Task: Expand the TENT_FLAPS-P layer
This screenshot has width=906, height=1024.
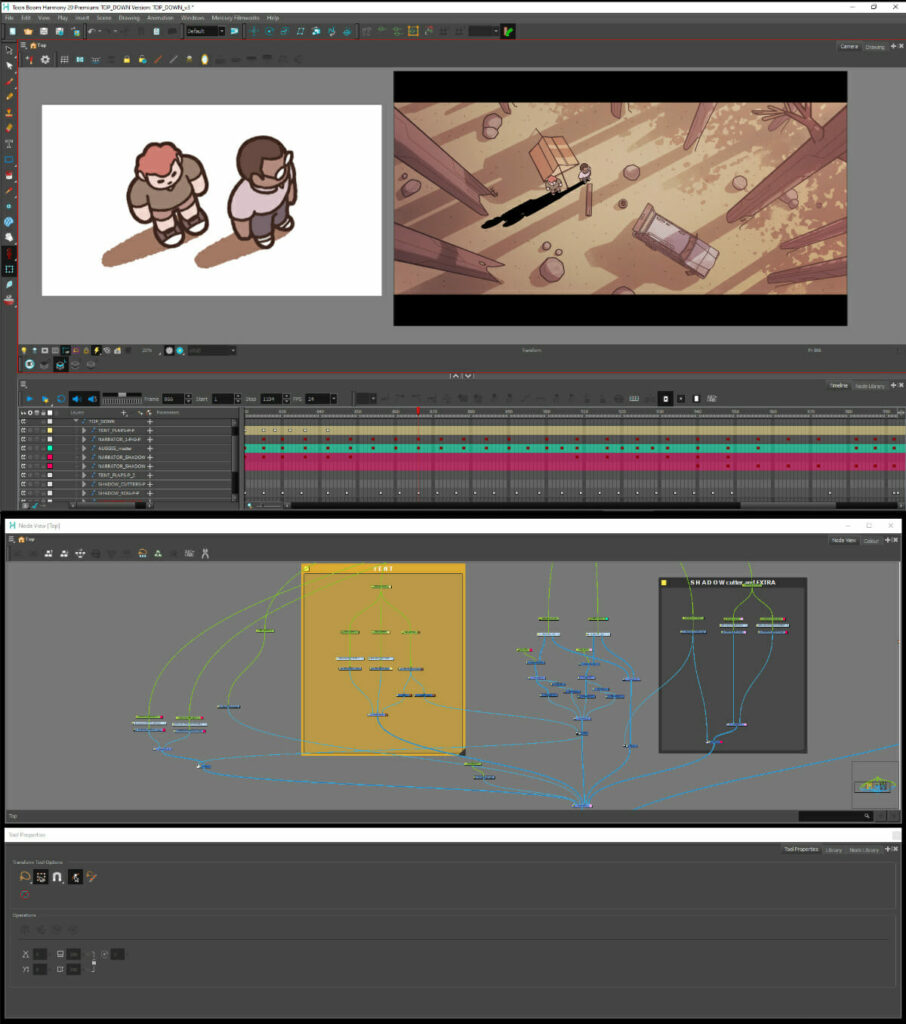Action: click(x=84, y=430)
